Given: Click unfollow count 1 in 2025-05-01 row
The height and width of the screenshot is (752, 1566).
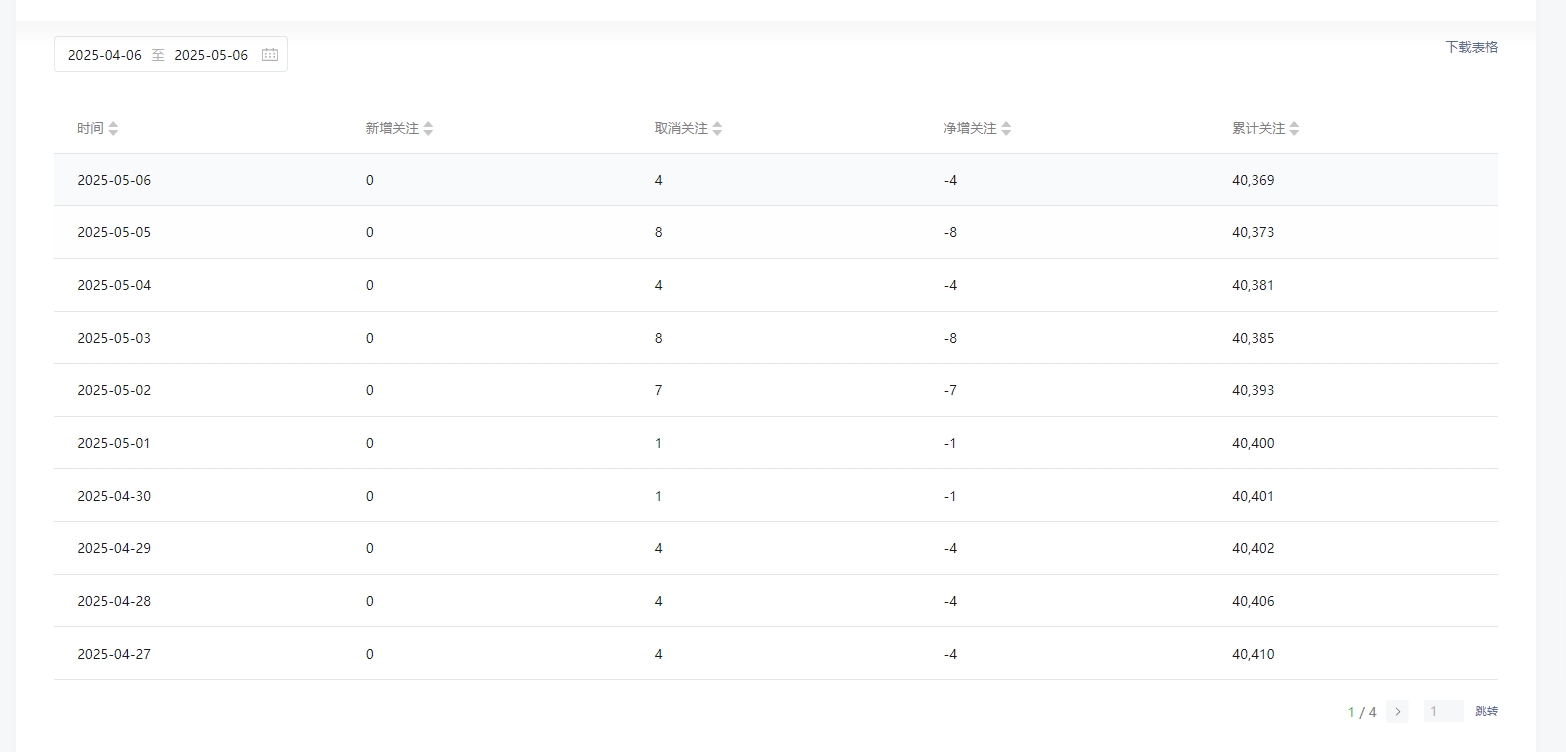Looking at the screenshot, I should [x=658, y=444].
